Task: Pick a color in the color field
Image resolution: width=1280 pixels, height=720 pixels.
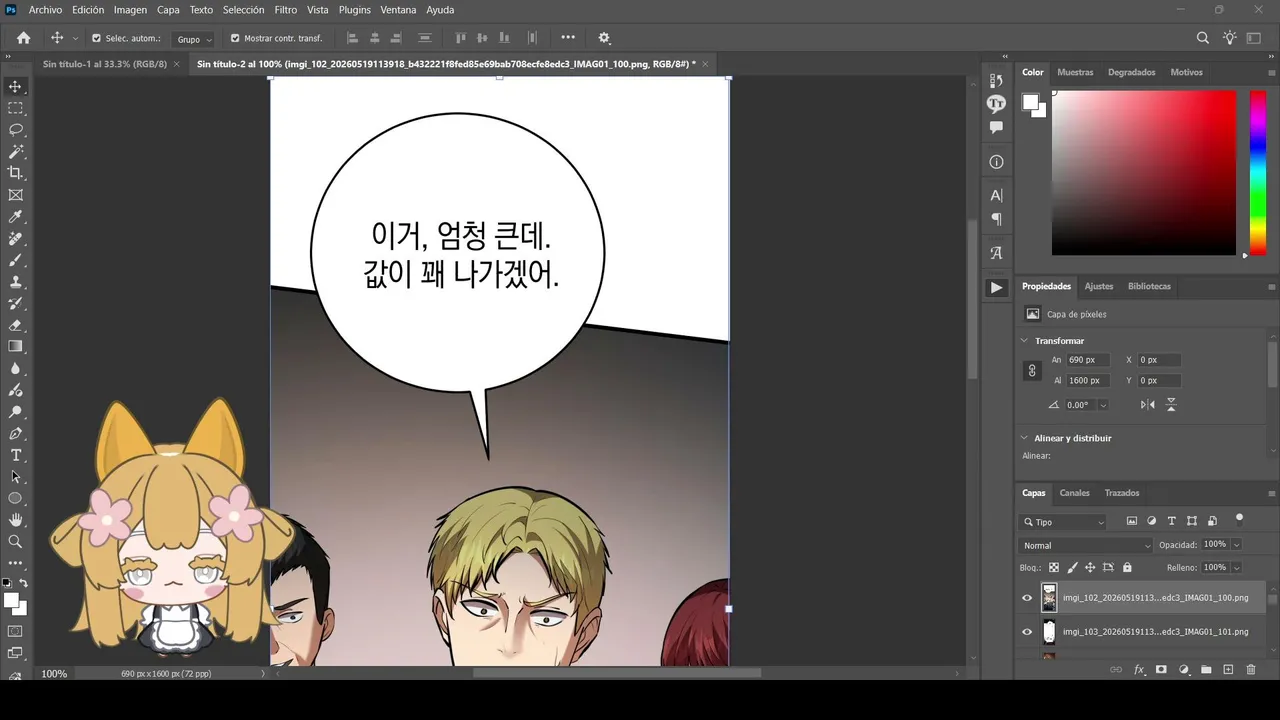Action: [x=1144, y=173]
